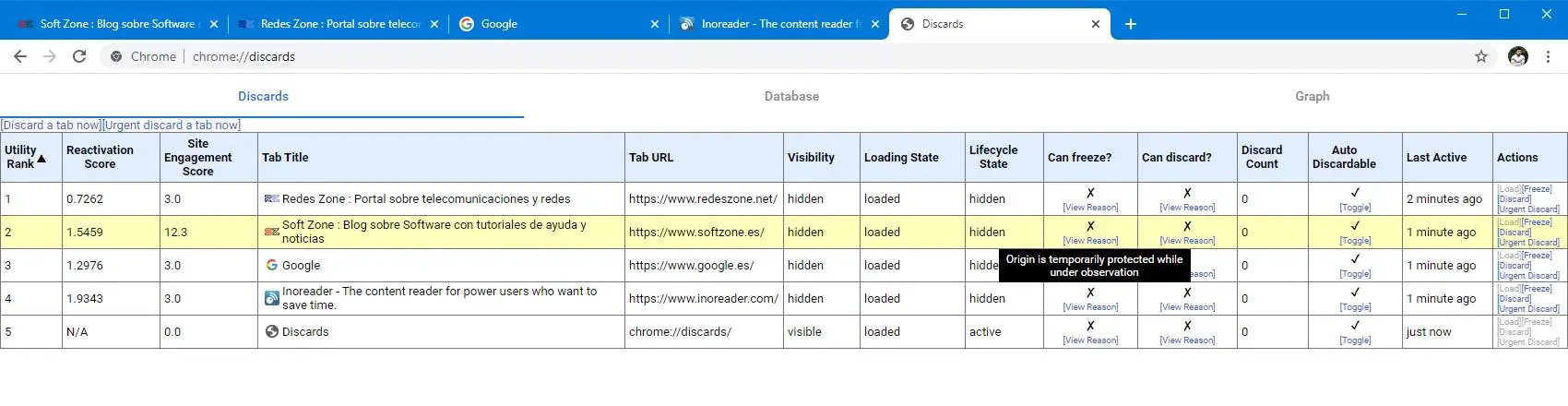Toggle auto discardable for Inoreader row
Screen dimensions: 1568x406
point(1355,307)
